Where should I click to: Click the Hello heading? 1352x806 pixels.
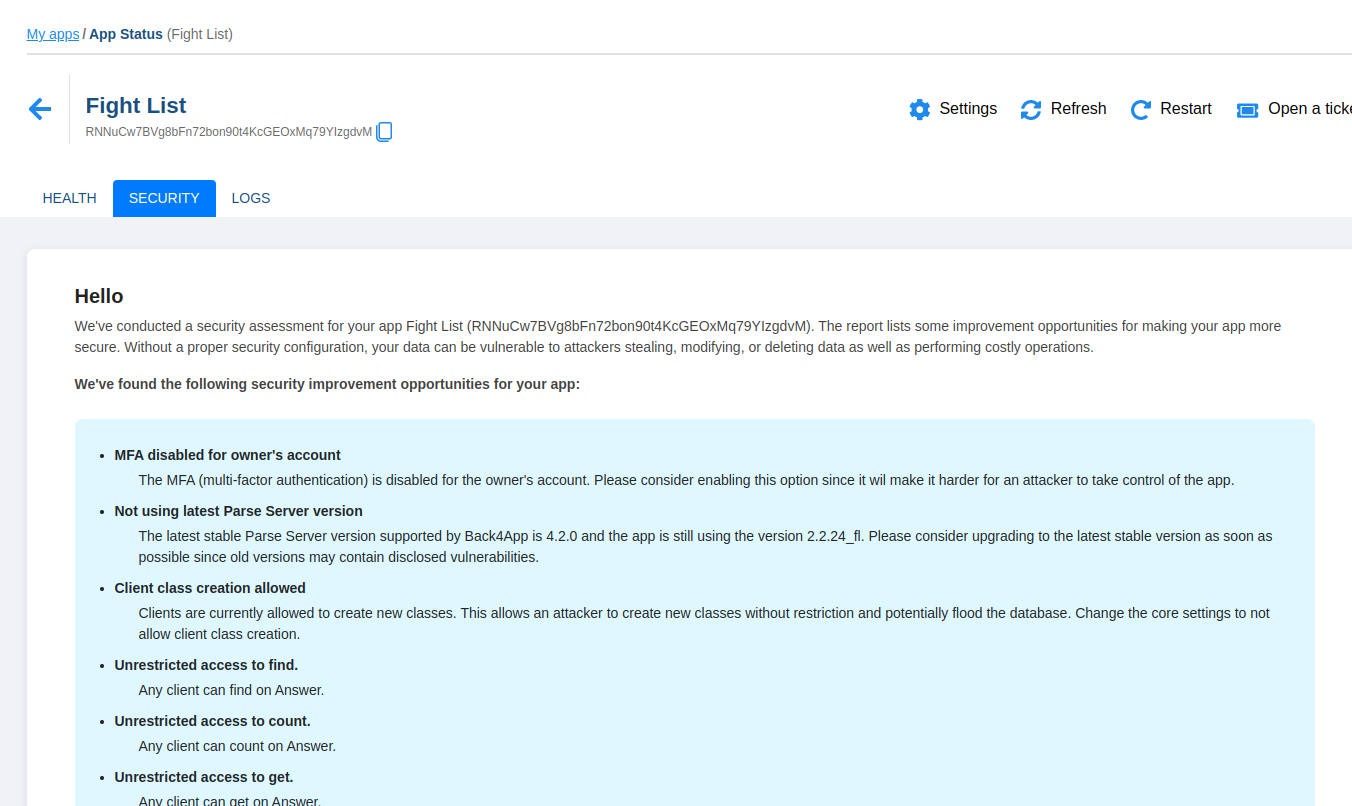99,296
